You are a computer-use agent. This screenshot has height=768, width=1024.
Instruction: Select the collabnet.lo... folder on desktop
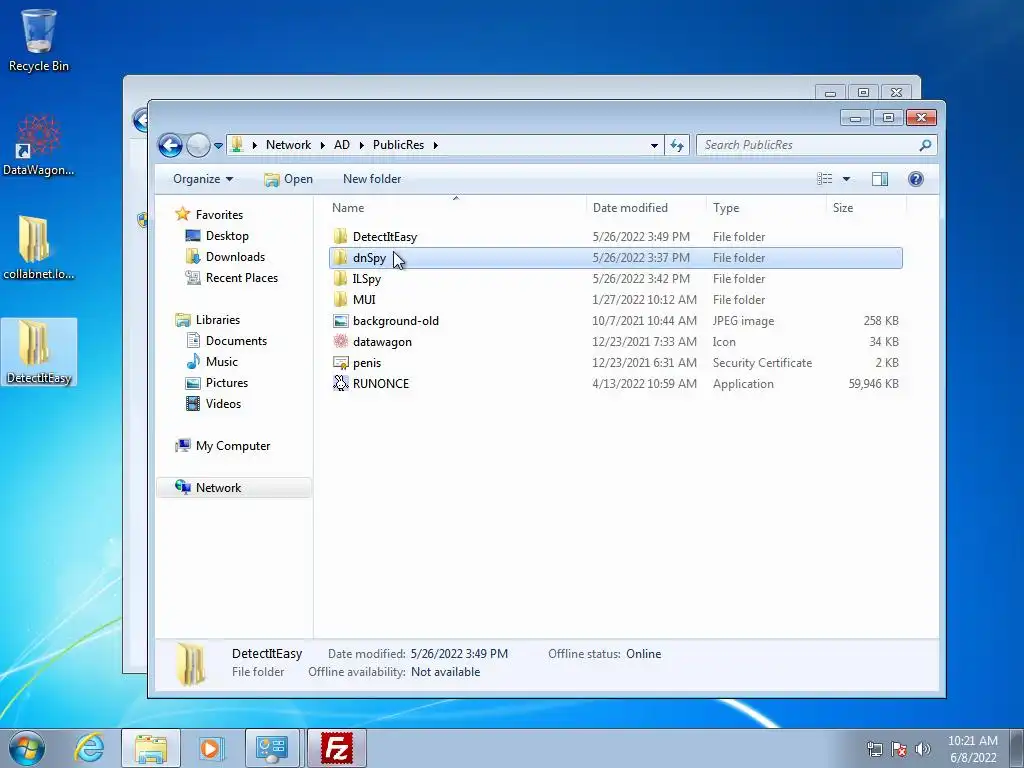[x=39, y=248]
